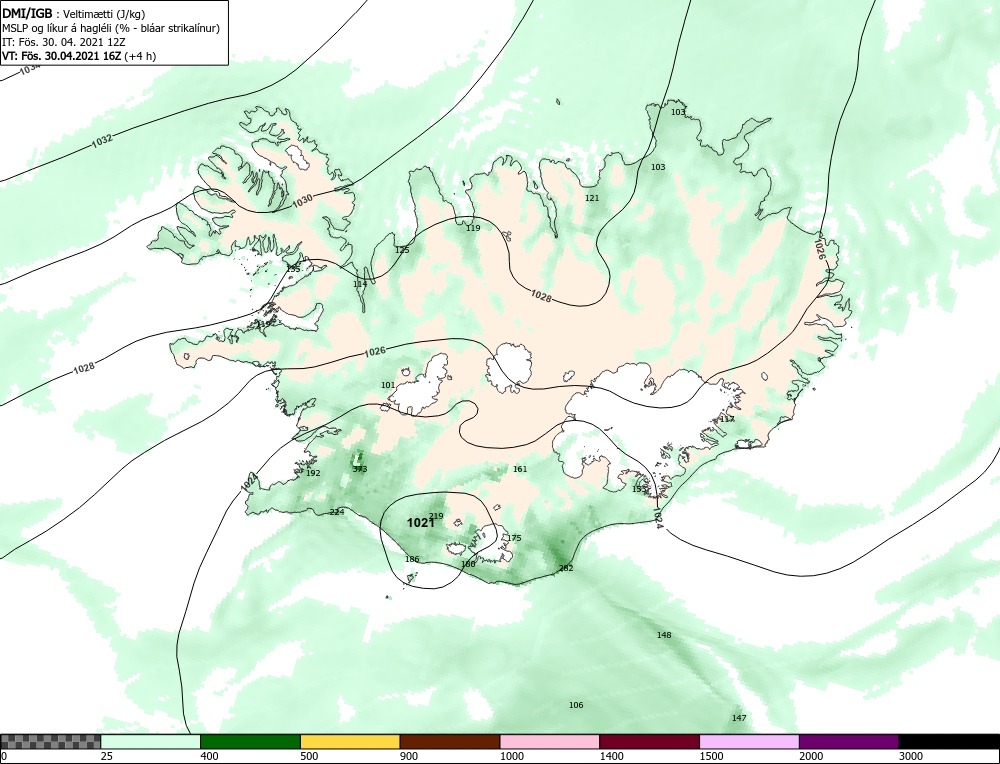Click the bold '1021' pressure minimum label

pyautogui.click(x=420, y=523)
